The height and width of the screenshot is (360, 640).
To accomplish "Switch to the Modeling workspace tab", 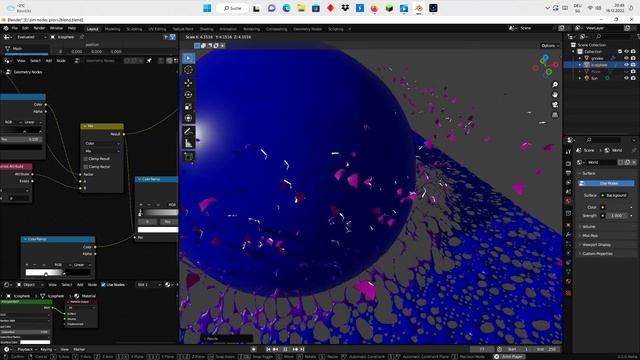I will [x=113, y=29].
